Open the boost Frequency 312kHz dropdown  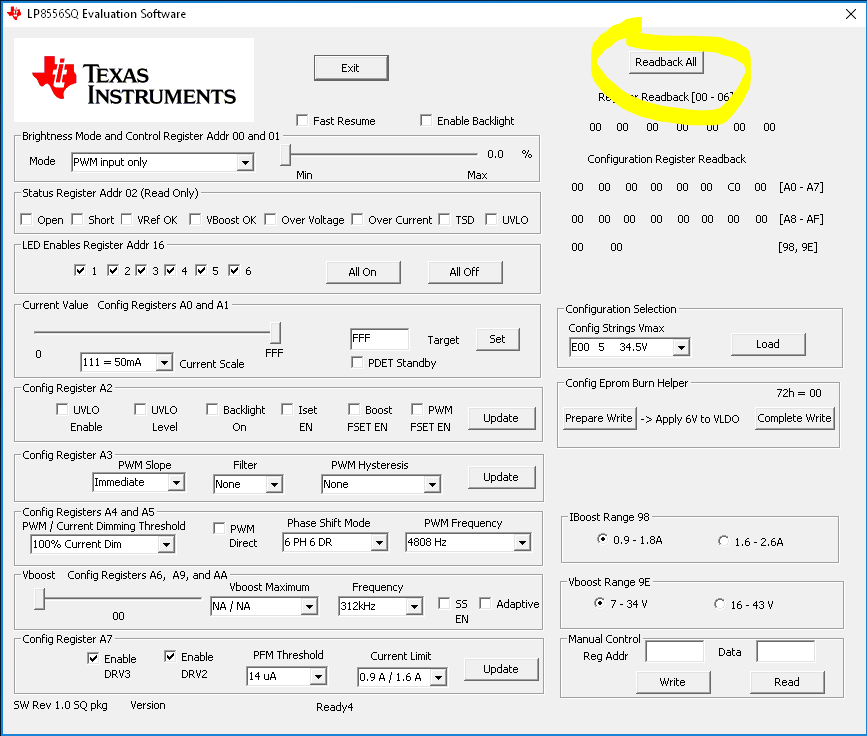click(380, 607)
